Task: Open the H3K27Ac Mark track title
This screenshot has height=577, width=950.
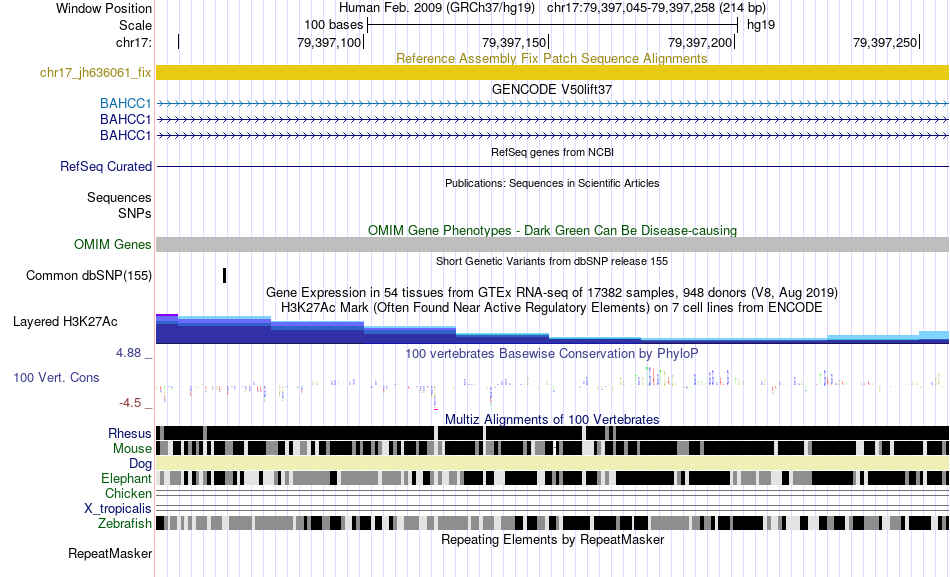Action: click(552, 307)
